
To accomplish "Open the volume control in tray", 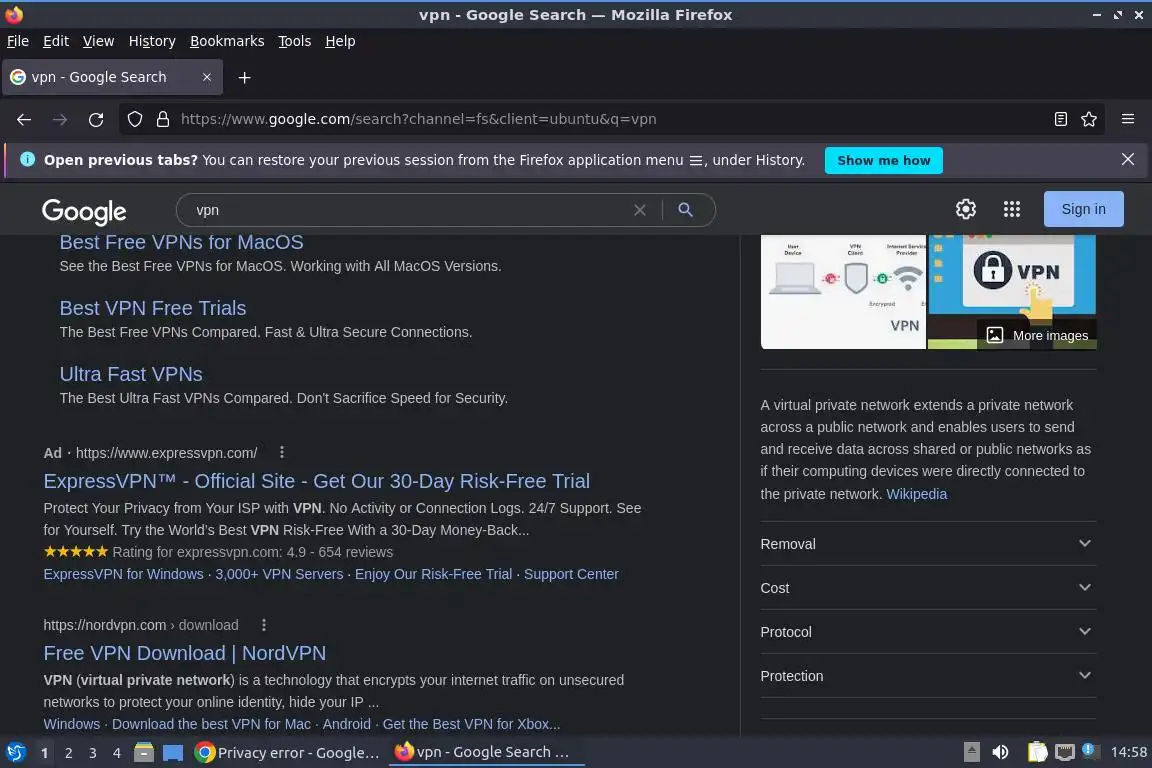I will click(x=1000, y=753).
